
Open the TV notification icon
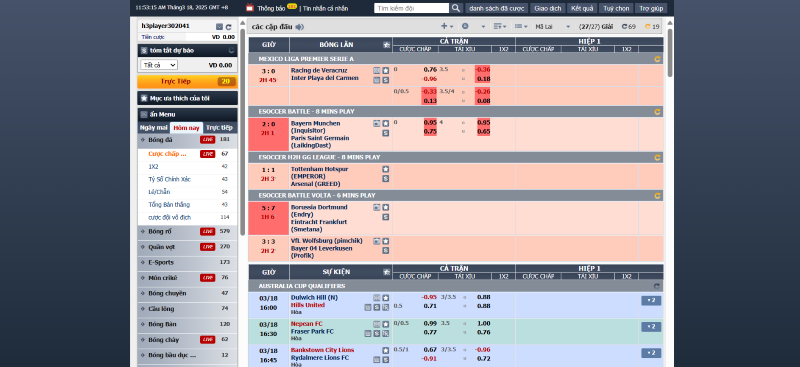tap(250, 8)
